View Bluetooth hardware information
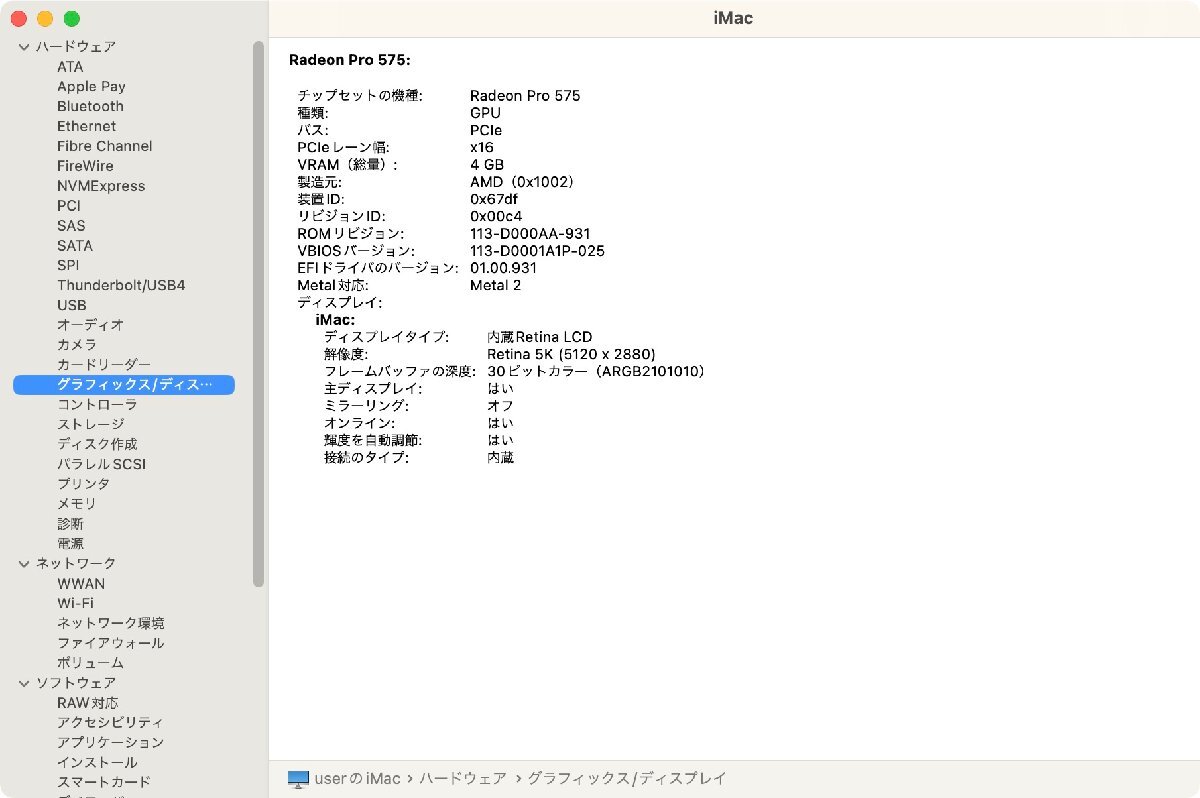The height and width of the screenshot is (798, 1200). pyautogui.click(x=89, y=106)
